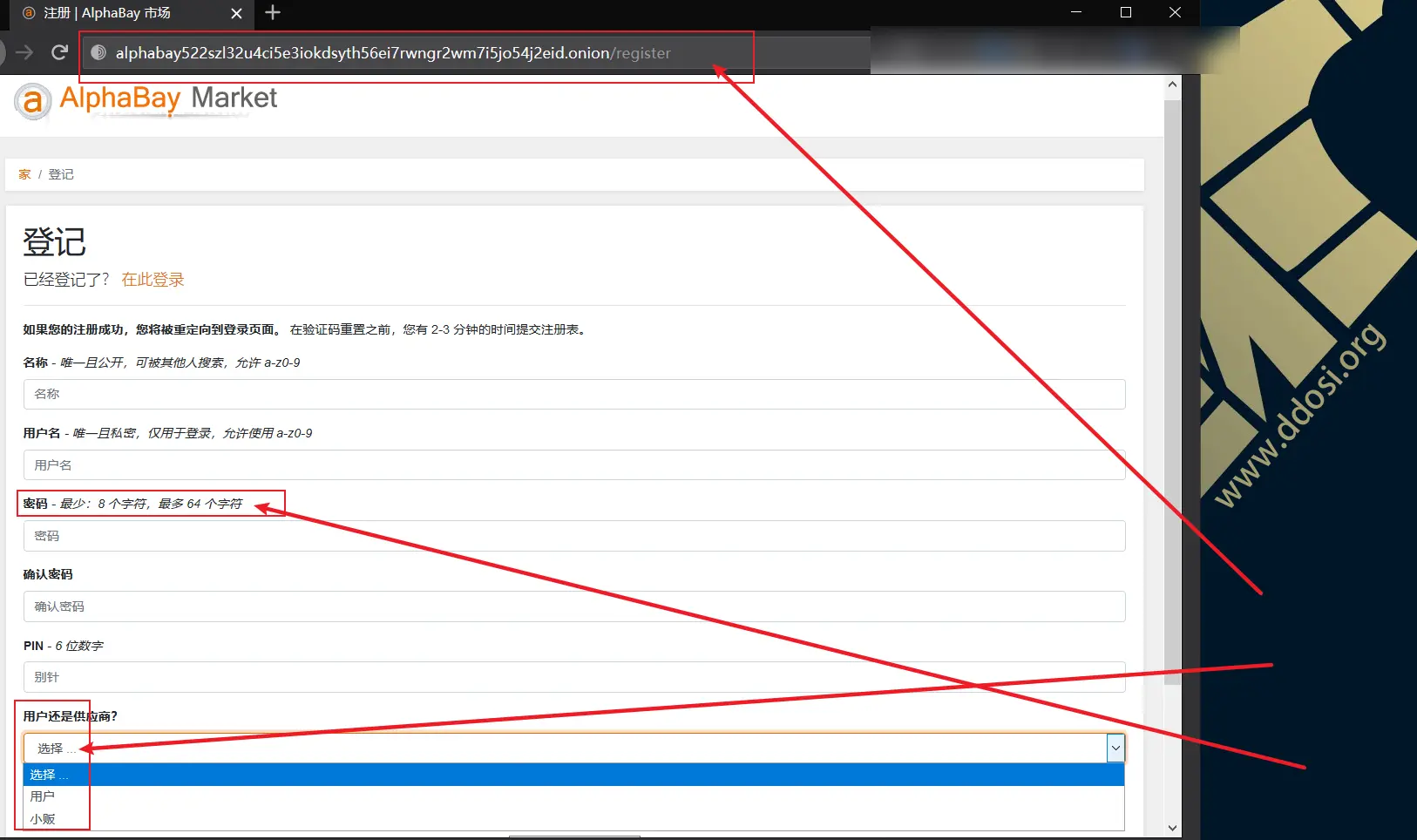This screenshot has height=840, width=1417.
Task: Select the 注册 | AlphaBay 市场 tab
Action: point(131,13)
